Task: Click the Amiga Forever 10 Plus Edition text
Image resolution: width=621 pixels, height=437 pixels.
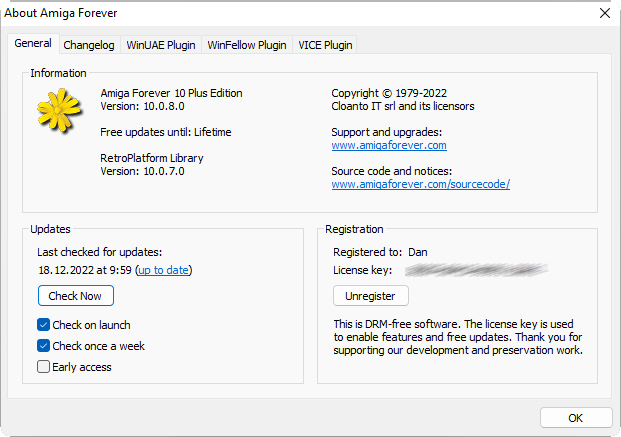Action: (171, 93)
